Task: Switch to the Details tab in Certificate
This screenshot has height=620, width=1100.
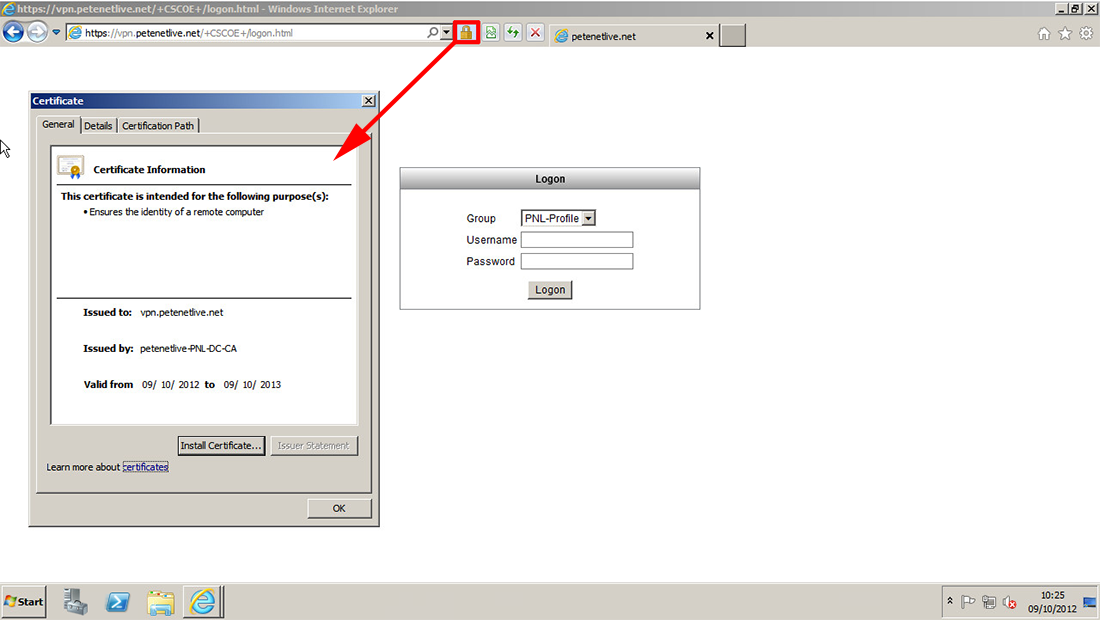Action: click(98, 126)
